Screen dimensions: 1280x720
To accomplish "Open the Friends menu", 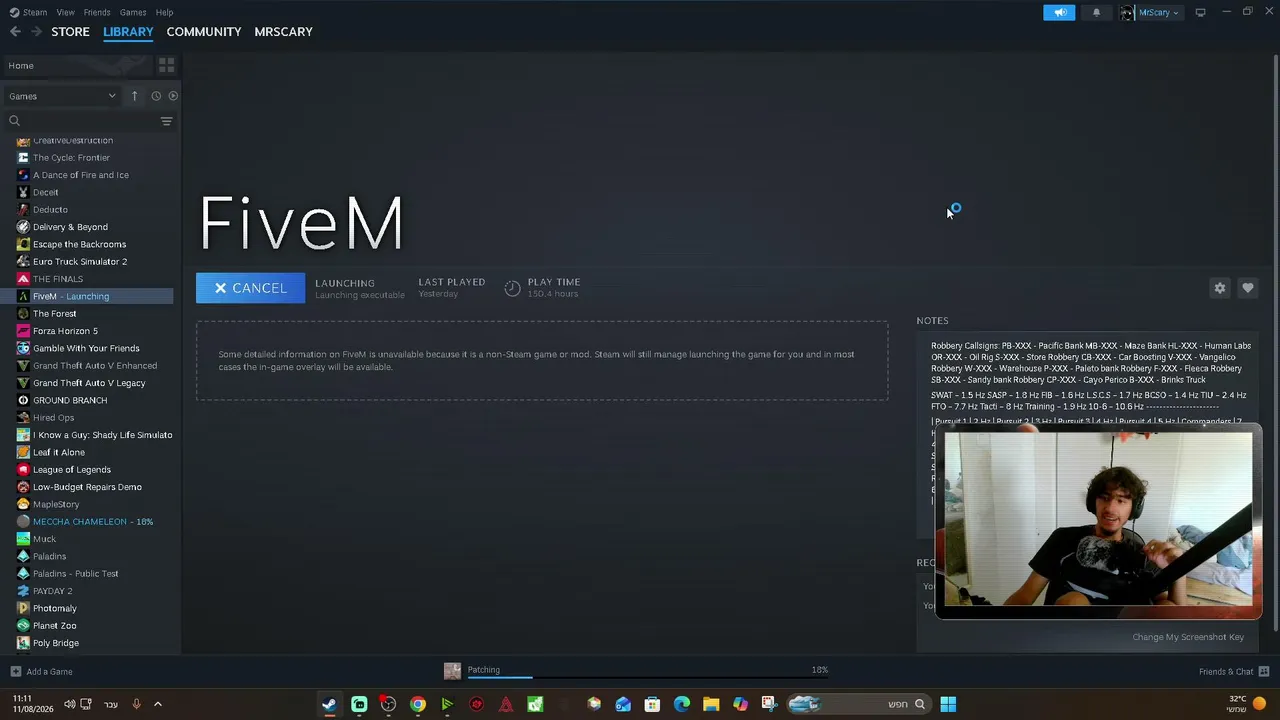I will tap(97, 12).
